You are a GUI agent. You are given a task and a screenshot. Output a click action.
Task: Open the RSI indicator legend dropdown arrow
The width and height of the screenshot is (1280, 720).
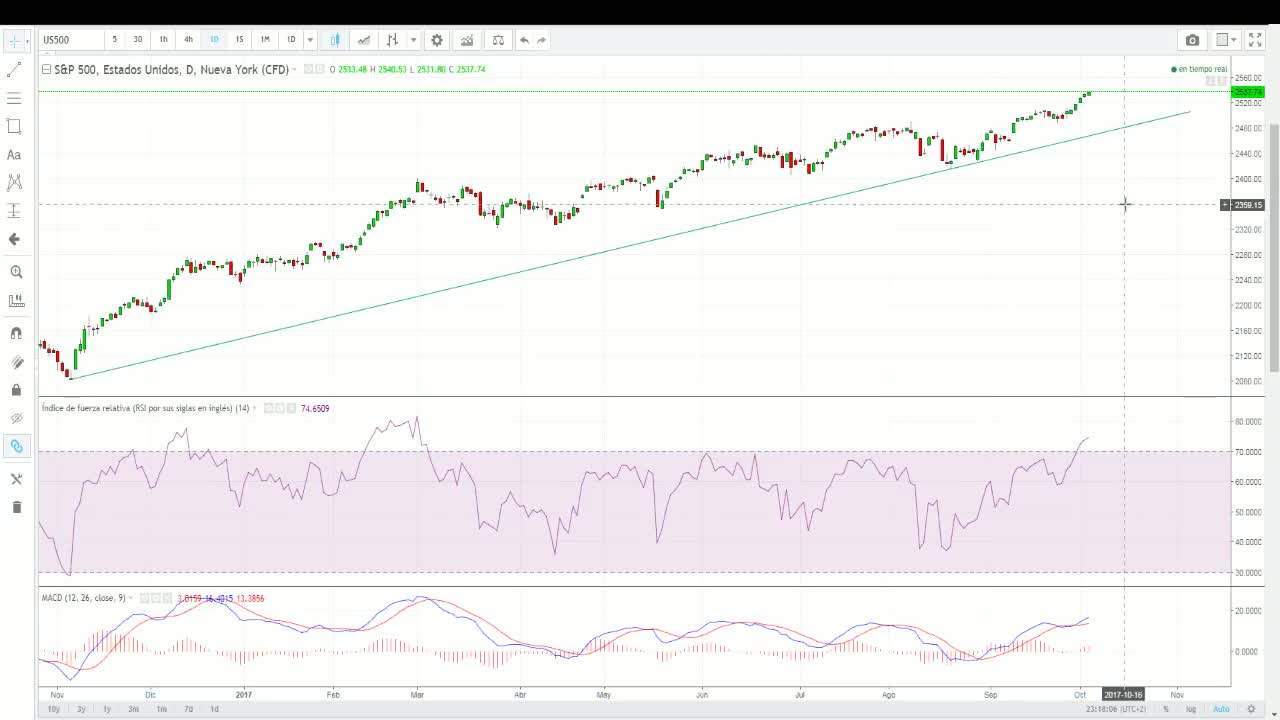point(255,408)
